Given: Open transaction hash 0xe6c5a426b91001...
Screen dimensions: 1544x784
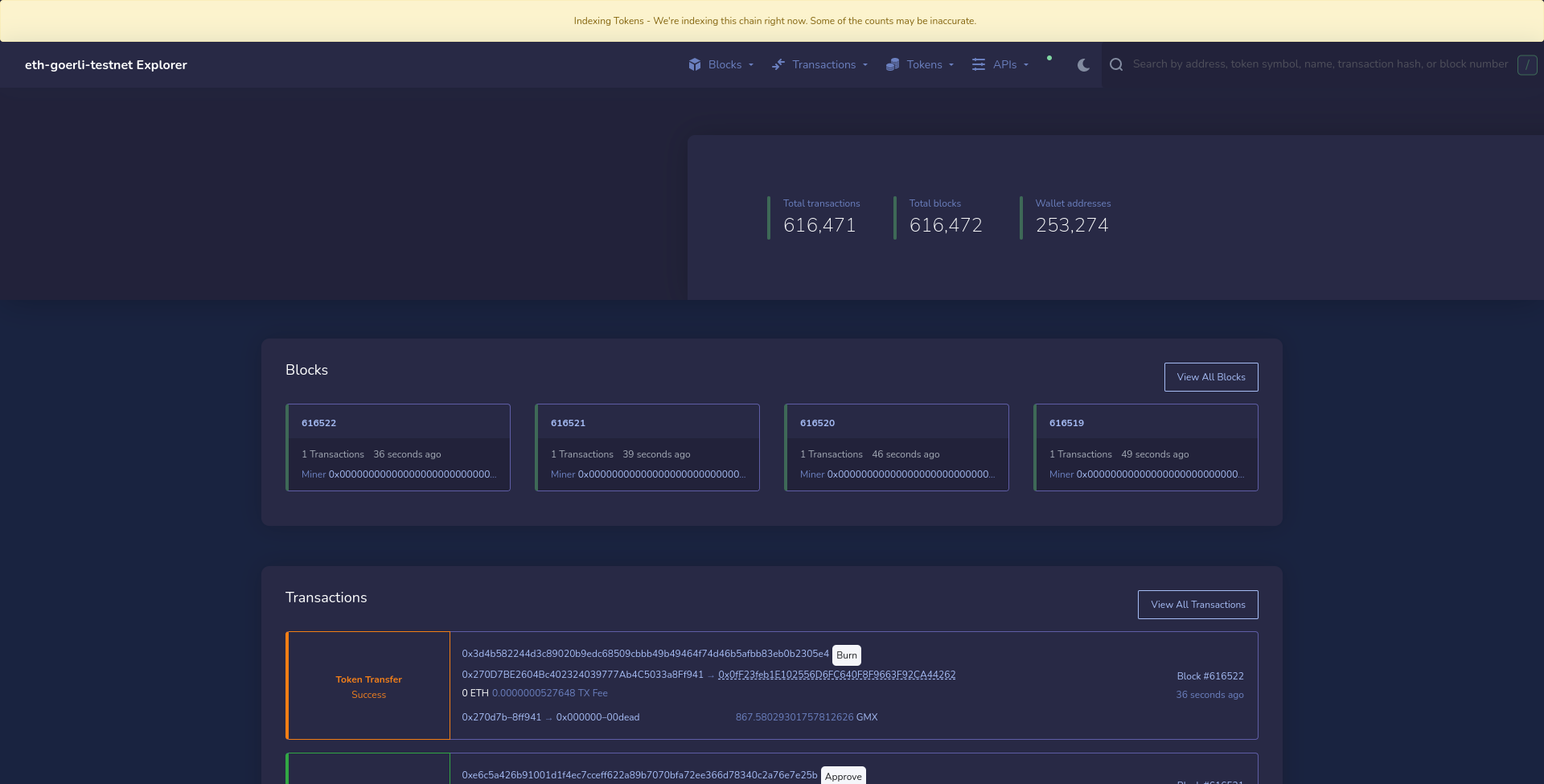Looking at the screenshot, I should [x=639, y=775].
